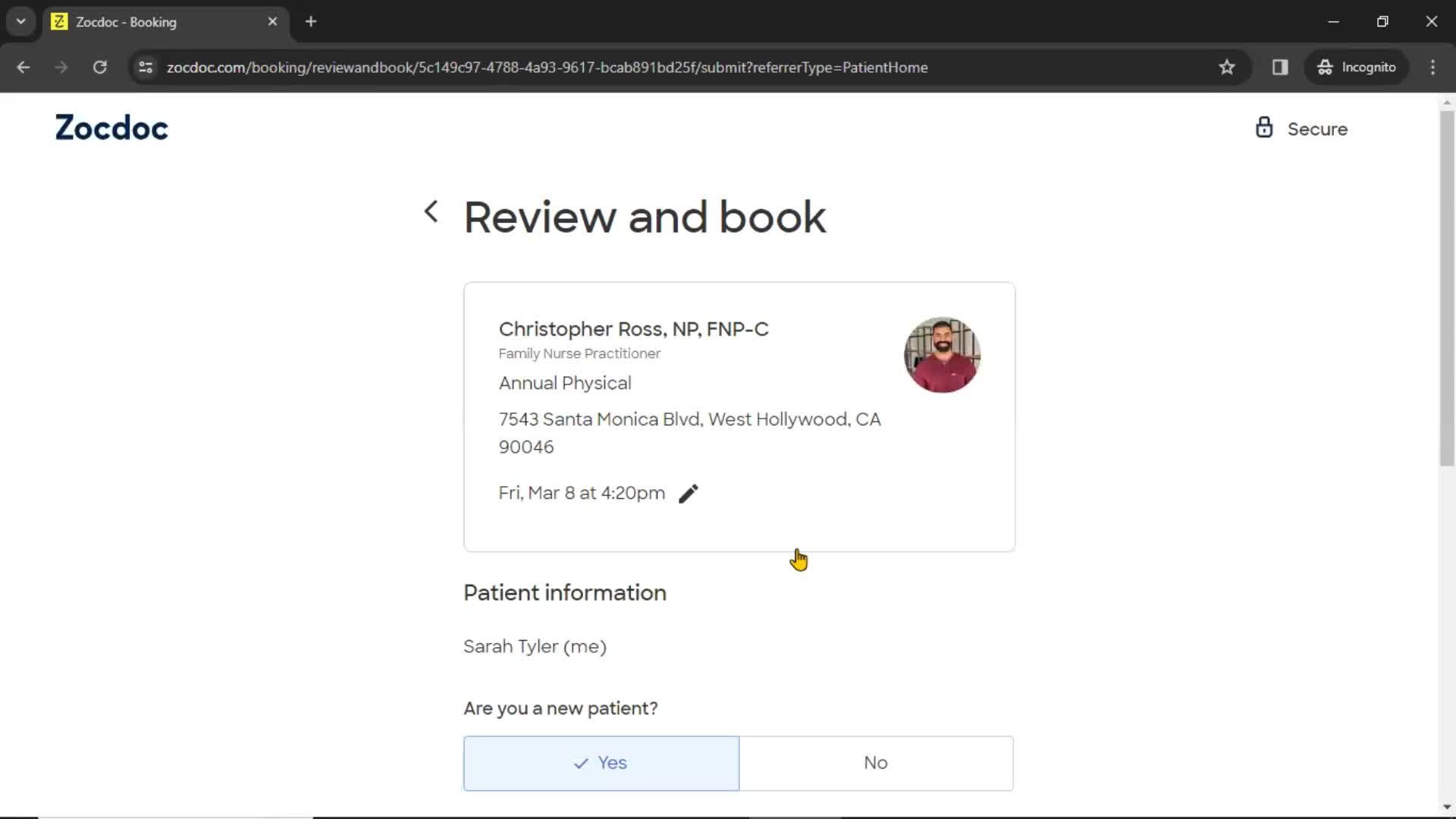Click the scrollbar down arrow
Viewport: 1456px width, 819px height.
(1447, 808)
